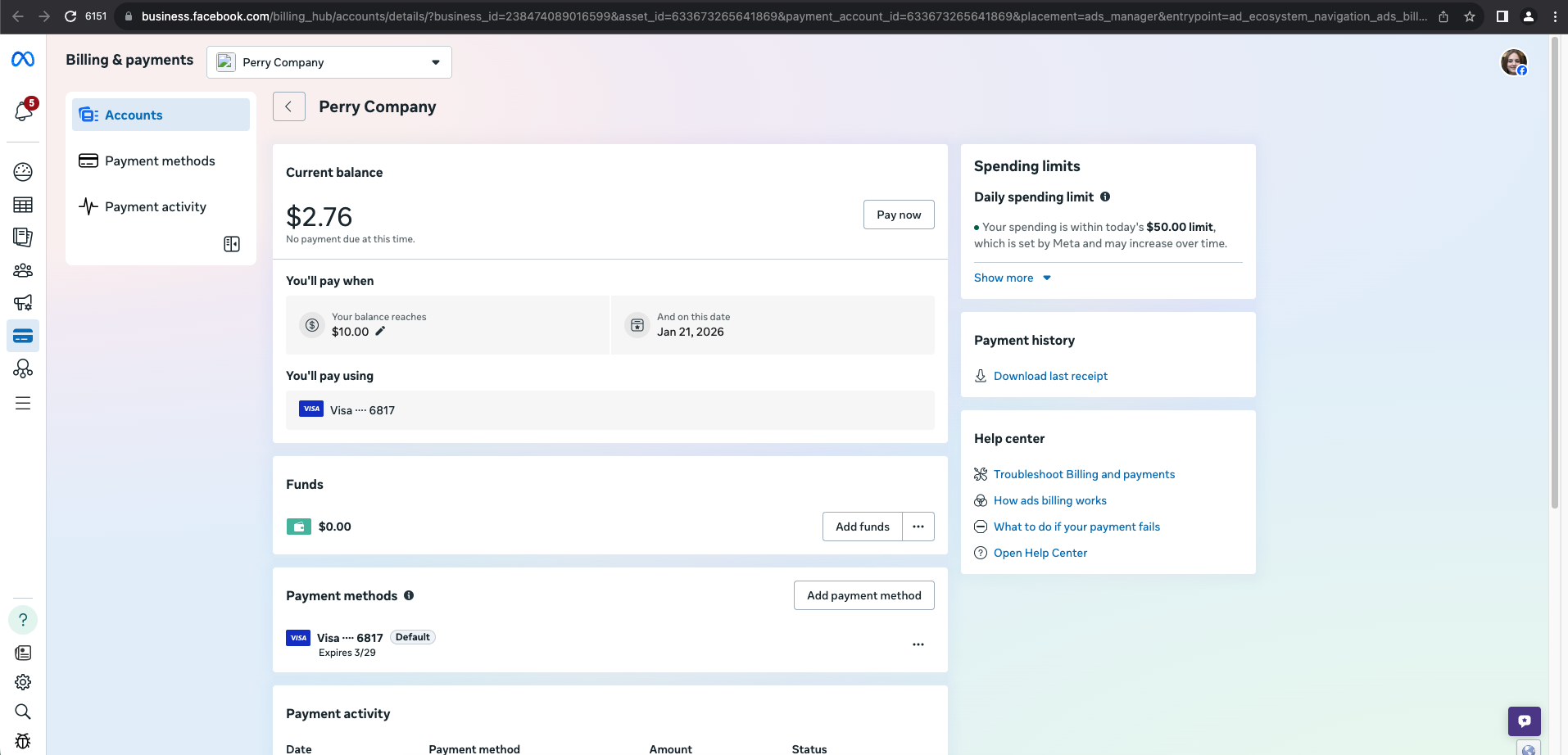Open the news updates icon

[x=23, y=653]
